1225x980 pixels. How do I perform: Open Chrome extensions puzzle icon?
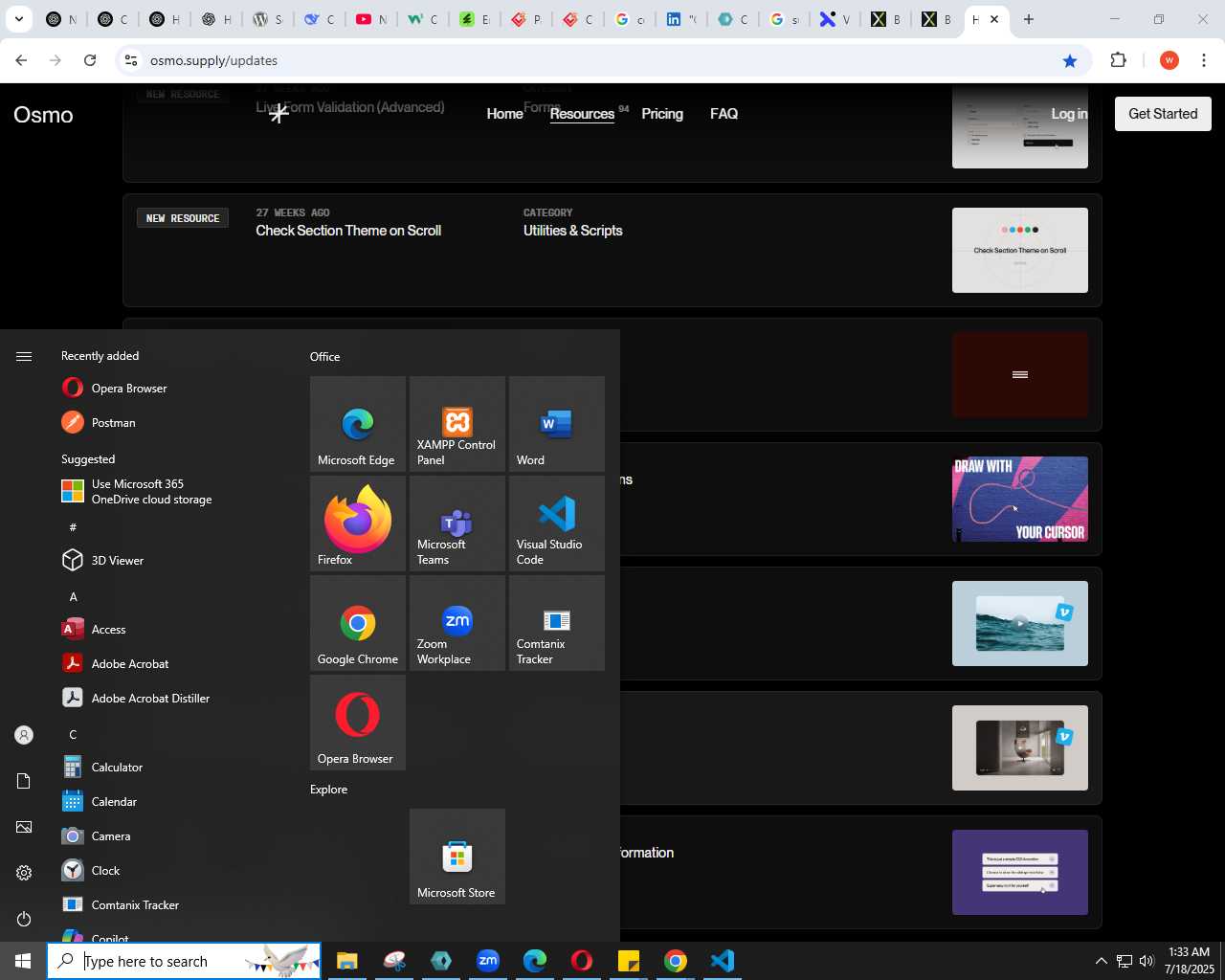click(x=1118, y=60)
